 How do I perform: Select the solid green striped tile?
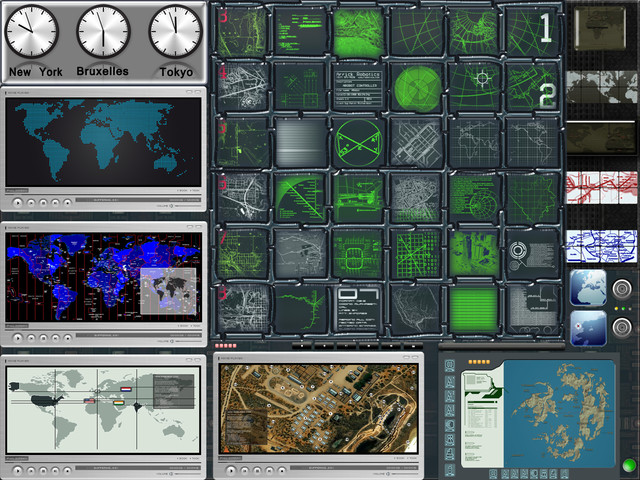click(474, 309)
